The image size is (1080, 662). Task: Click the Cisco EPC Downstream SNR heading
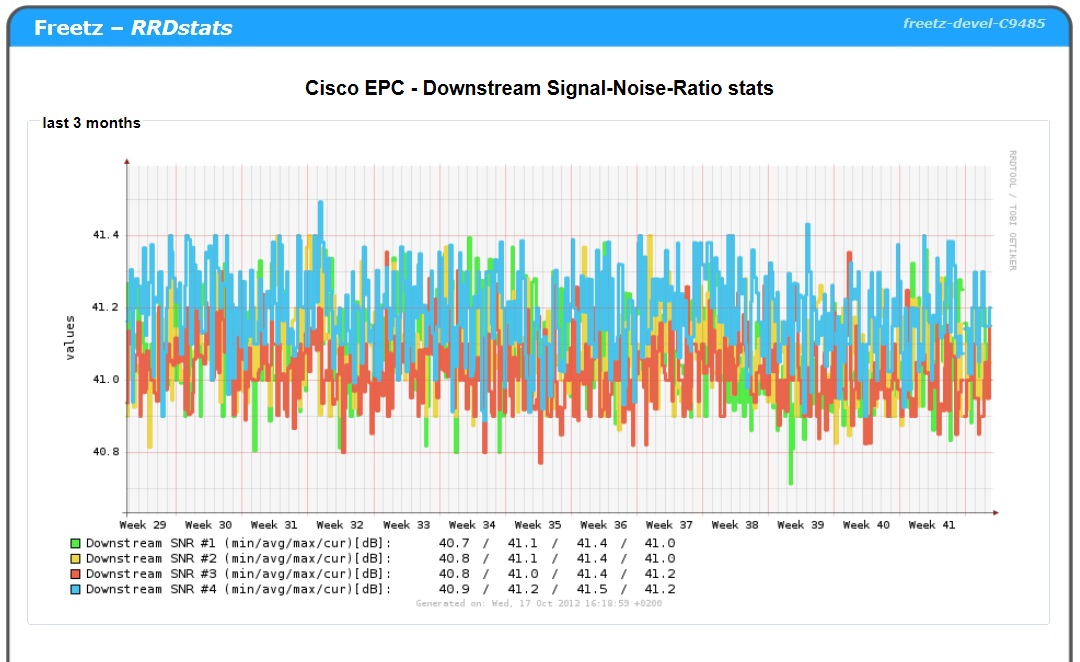click(x=539, y=88)
